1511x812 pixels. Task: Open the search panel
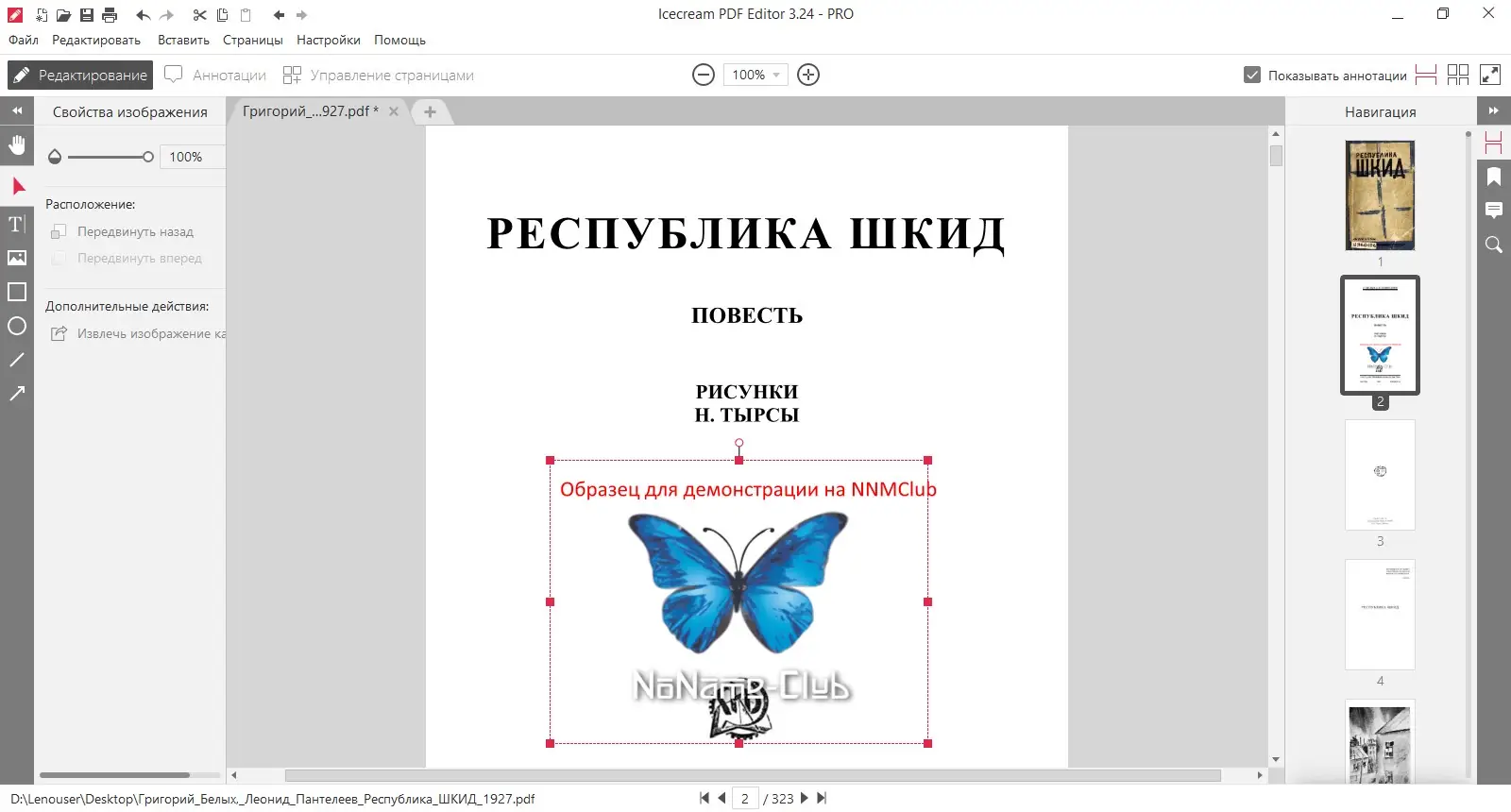tap(1494, 245)
